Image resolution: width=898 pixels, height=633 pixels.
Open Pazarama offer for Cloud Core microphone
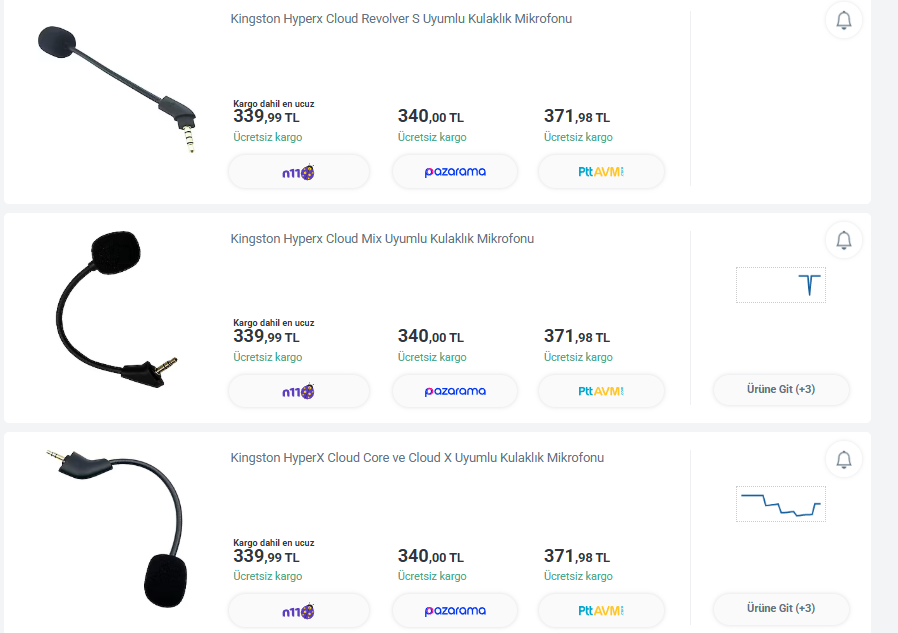coord(455,610)
